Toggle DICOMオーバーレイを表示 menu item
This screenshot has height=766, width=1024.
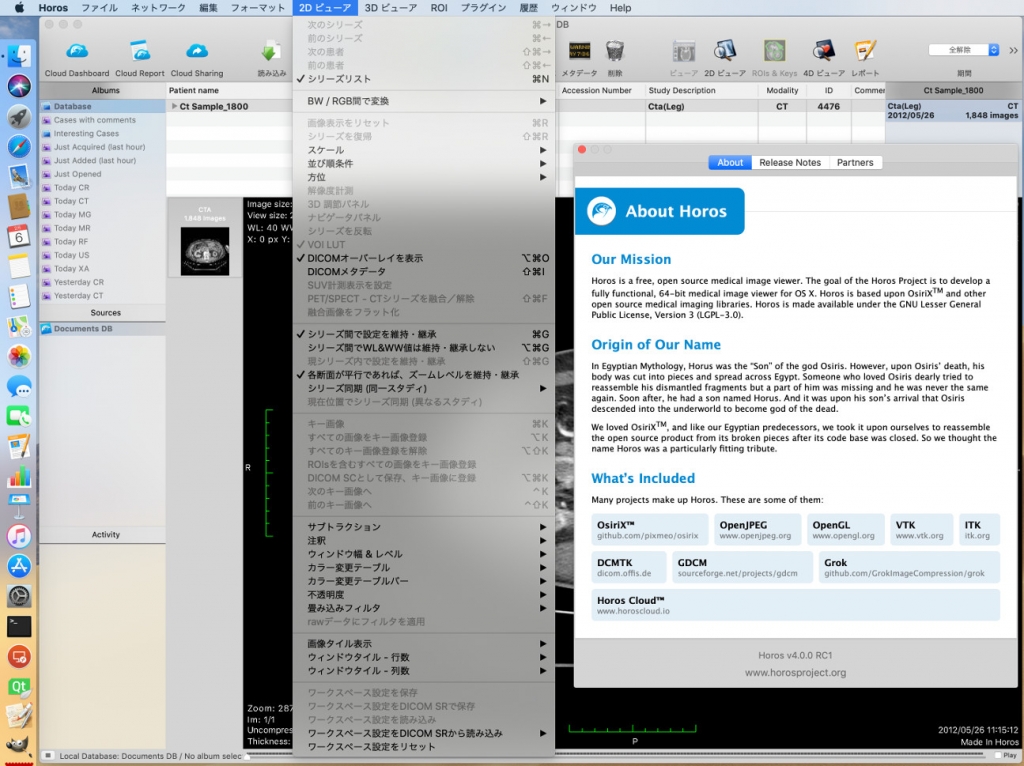coord(424,258)
